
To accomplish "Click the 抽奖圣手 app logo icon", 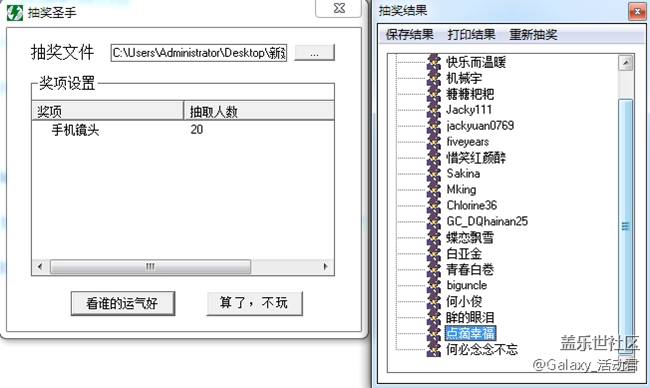I will coord(15,12).
